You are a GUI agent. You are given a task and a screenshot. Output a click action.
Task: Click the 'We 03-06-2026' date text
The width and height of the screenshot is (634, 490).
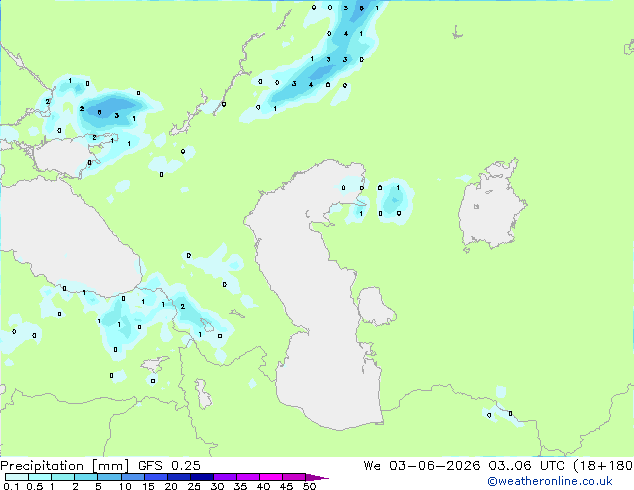point(422,466)
